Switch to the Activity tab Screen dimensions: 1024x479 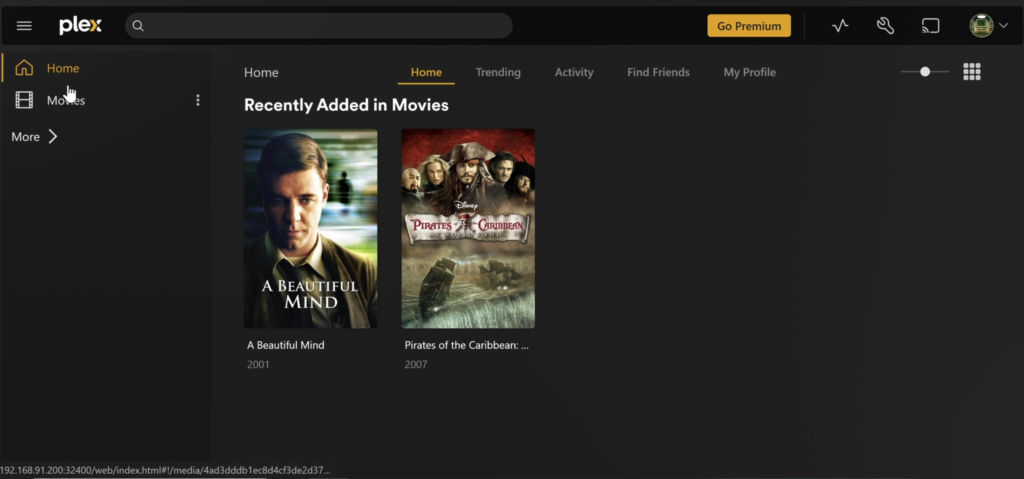coord(574,73)
